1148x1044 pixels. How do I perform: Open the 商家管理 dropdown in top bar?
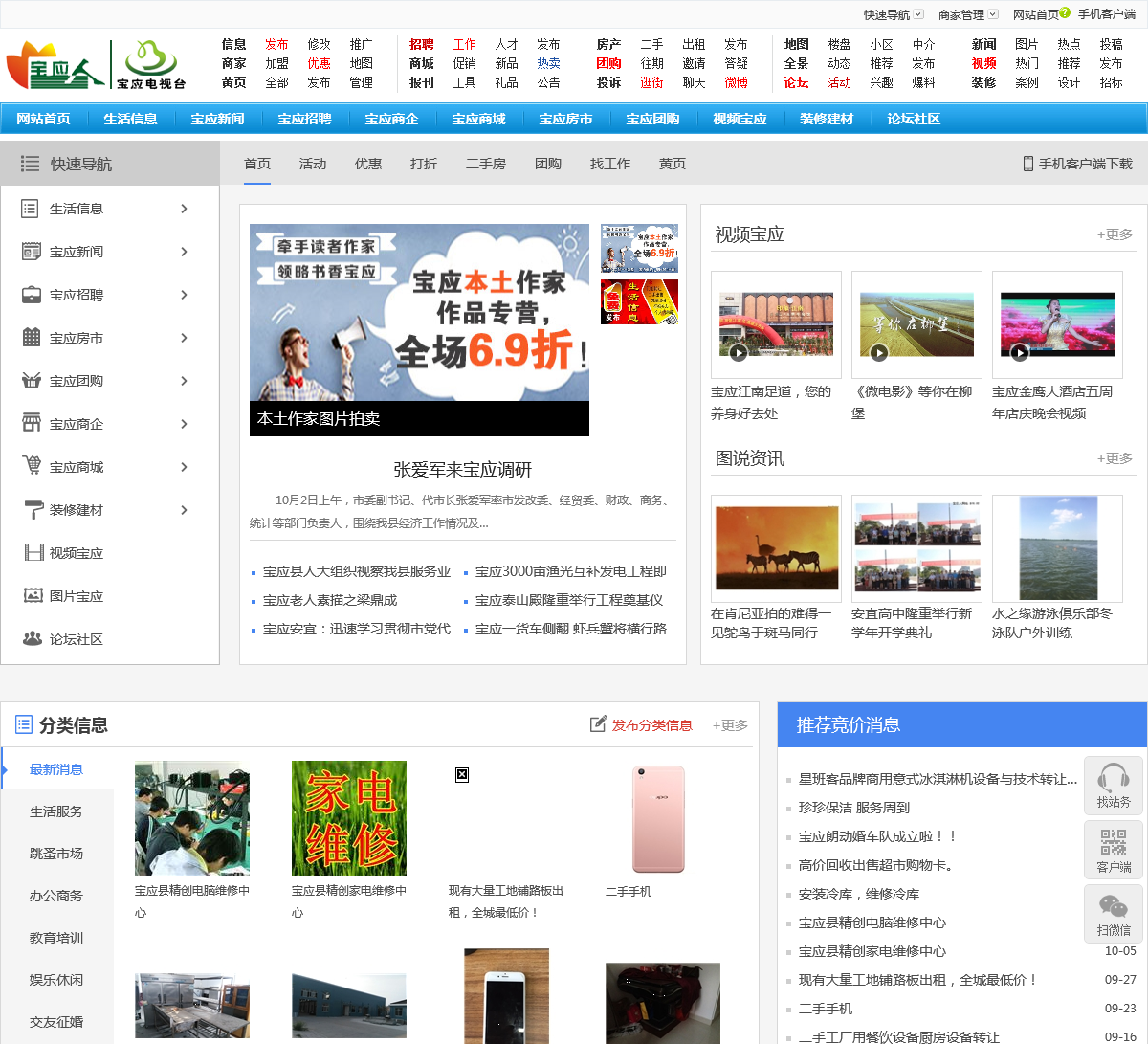click(x=993, y=14)
